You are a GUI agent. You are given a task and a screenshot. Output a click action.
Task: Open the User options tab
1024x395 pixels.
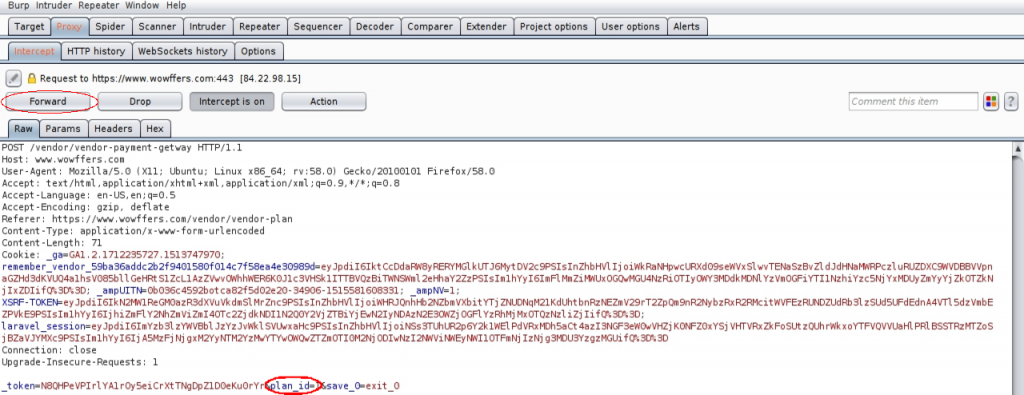(631, 27)
